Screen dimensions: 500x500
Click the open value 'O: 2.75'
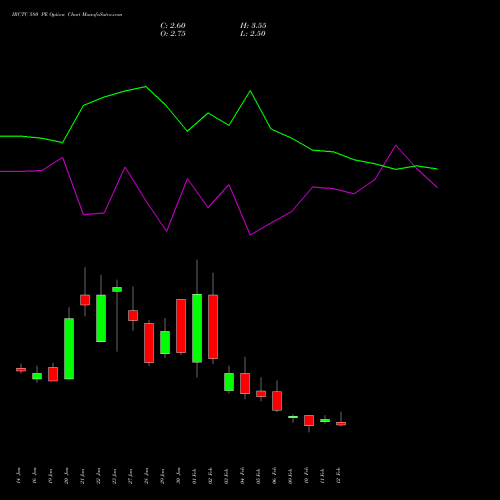click(173, 34)
